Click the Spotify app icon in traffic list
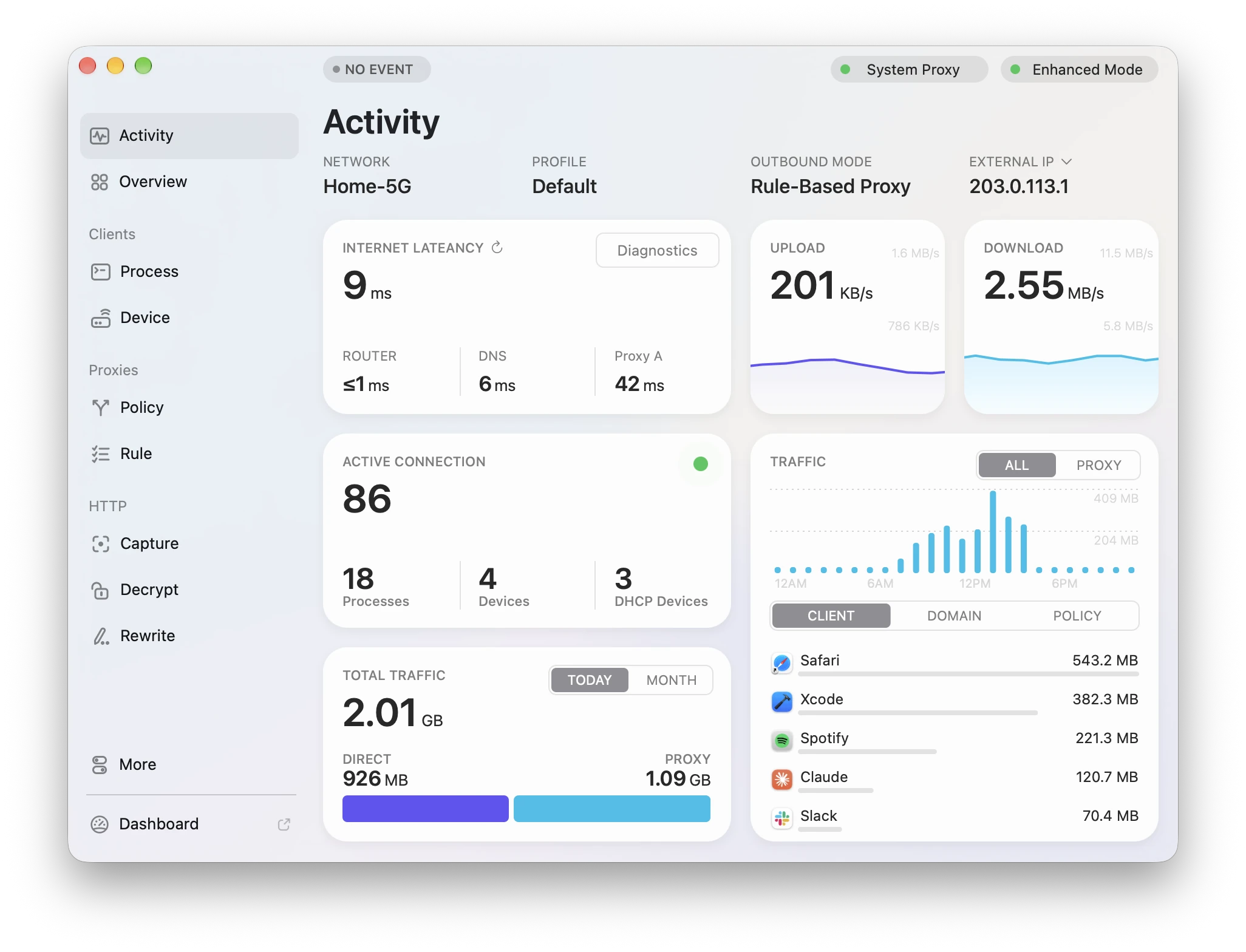Viewport: 1246px width, 952px height. tap(781, 741)
